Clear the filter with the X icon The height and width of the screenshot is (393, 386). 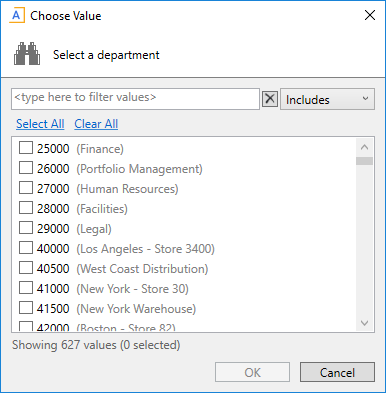coord(270,99)
